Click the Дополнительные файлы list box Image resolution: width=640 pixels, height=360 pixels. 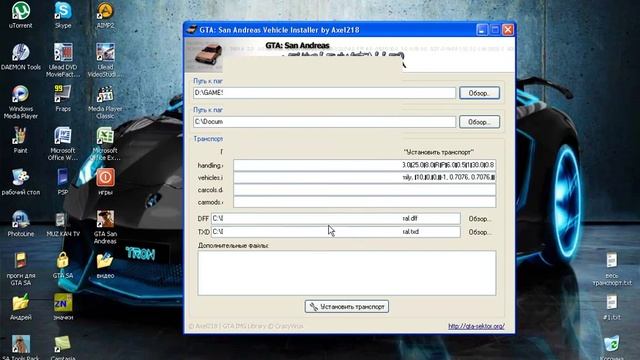[347, 273]
